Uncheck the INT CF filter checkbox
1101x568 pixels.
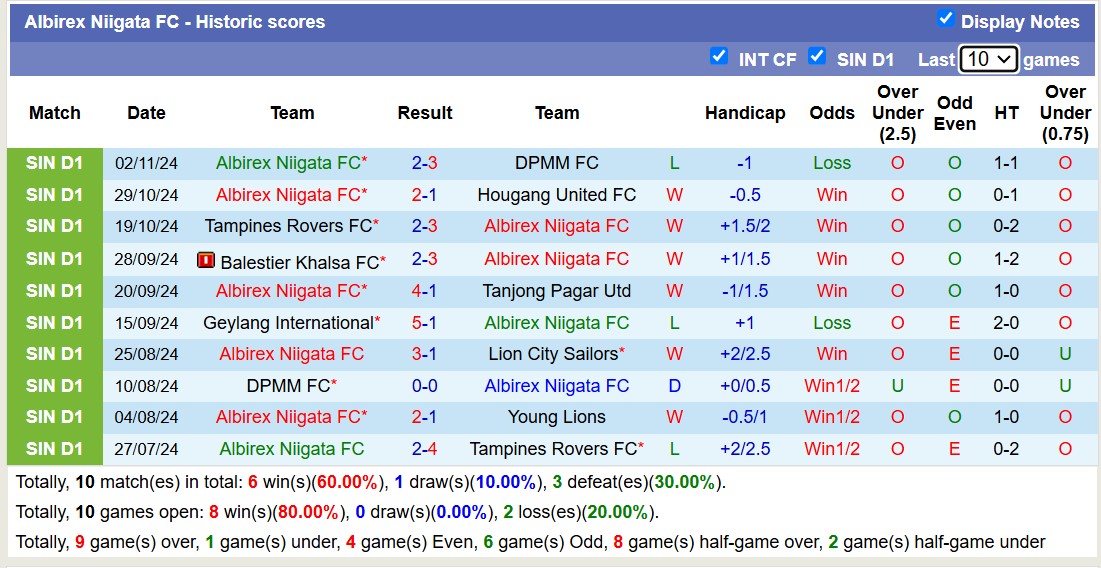pos(718,57)
